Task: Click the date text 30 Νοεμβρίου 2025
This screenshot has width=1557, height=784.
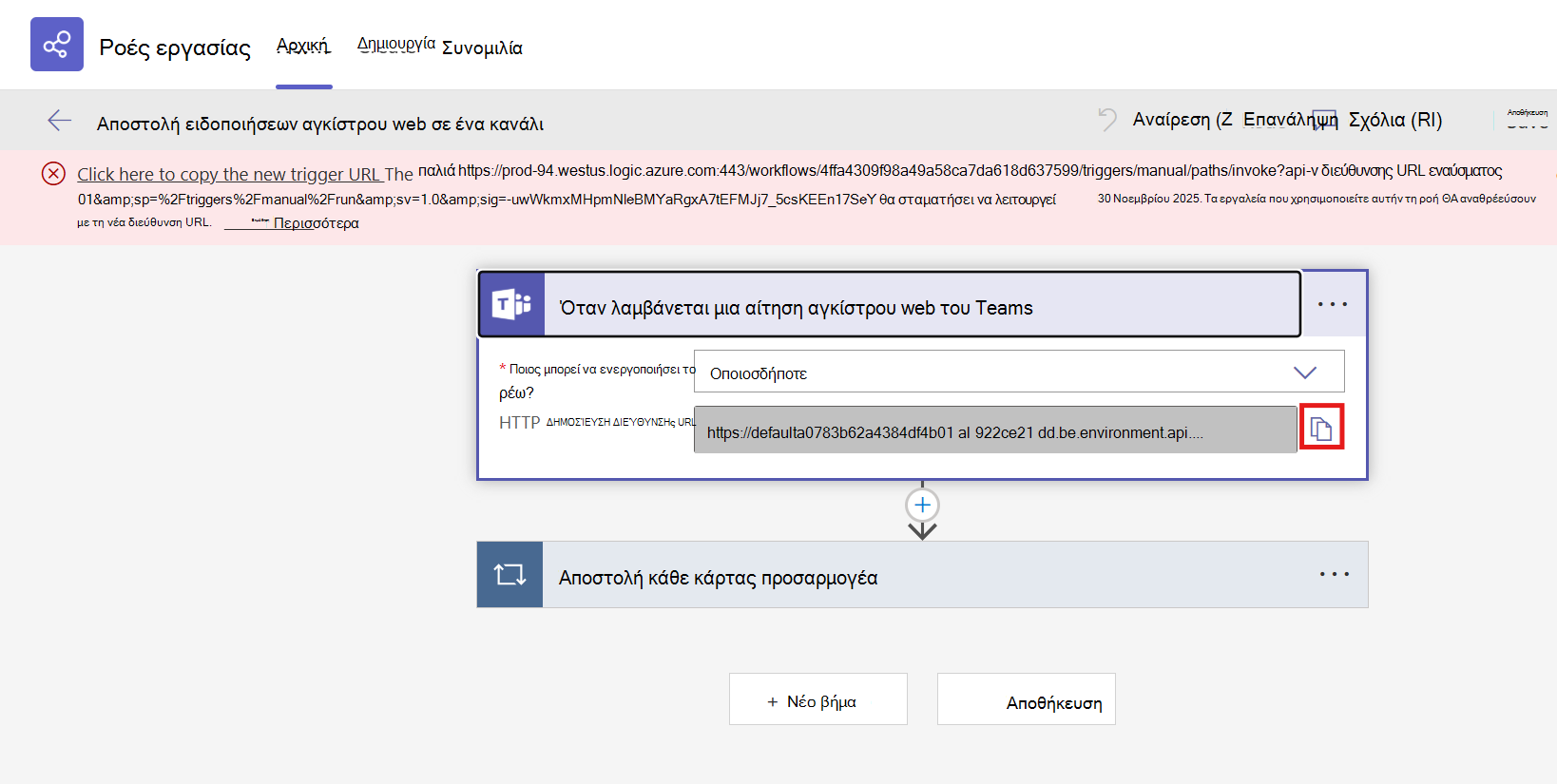Action: [x=1149, y=199]
